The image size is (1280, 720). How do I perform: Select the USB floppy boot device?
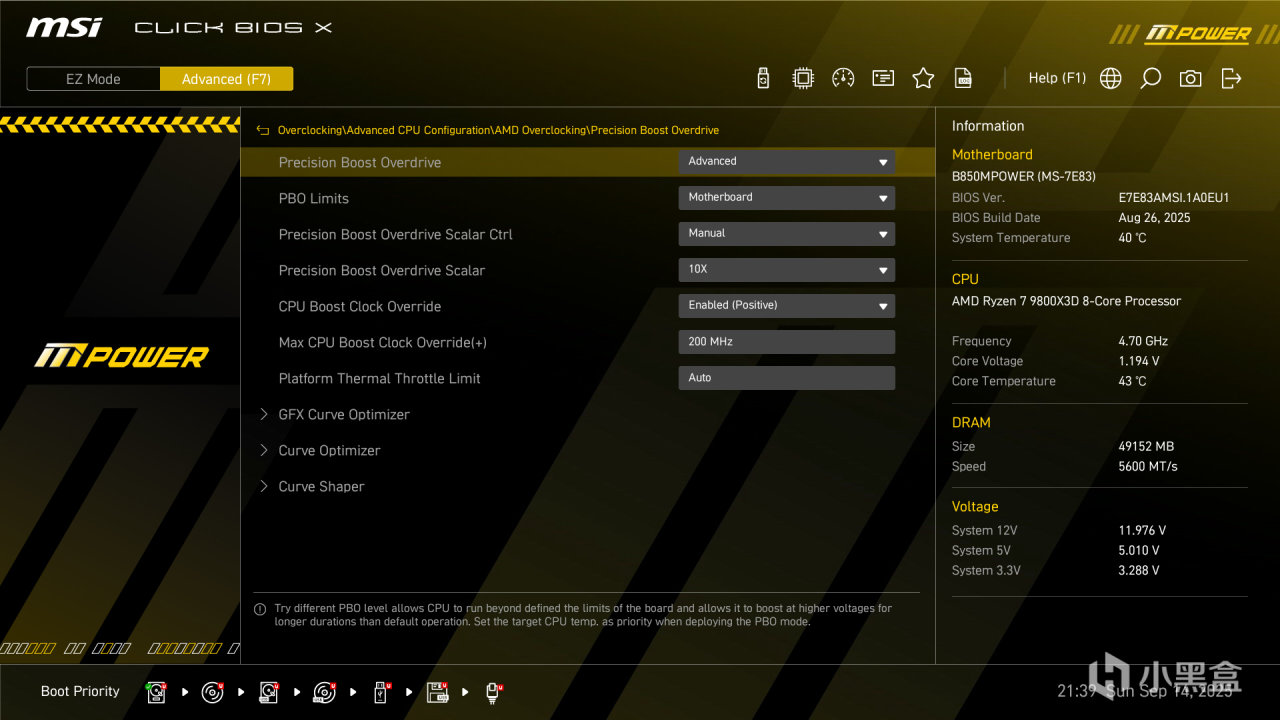click(438, 692)
